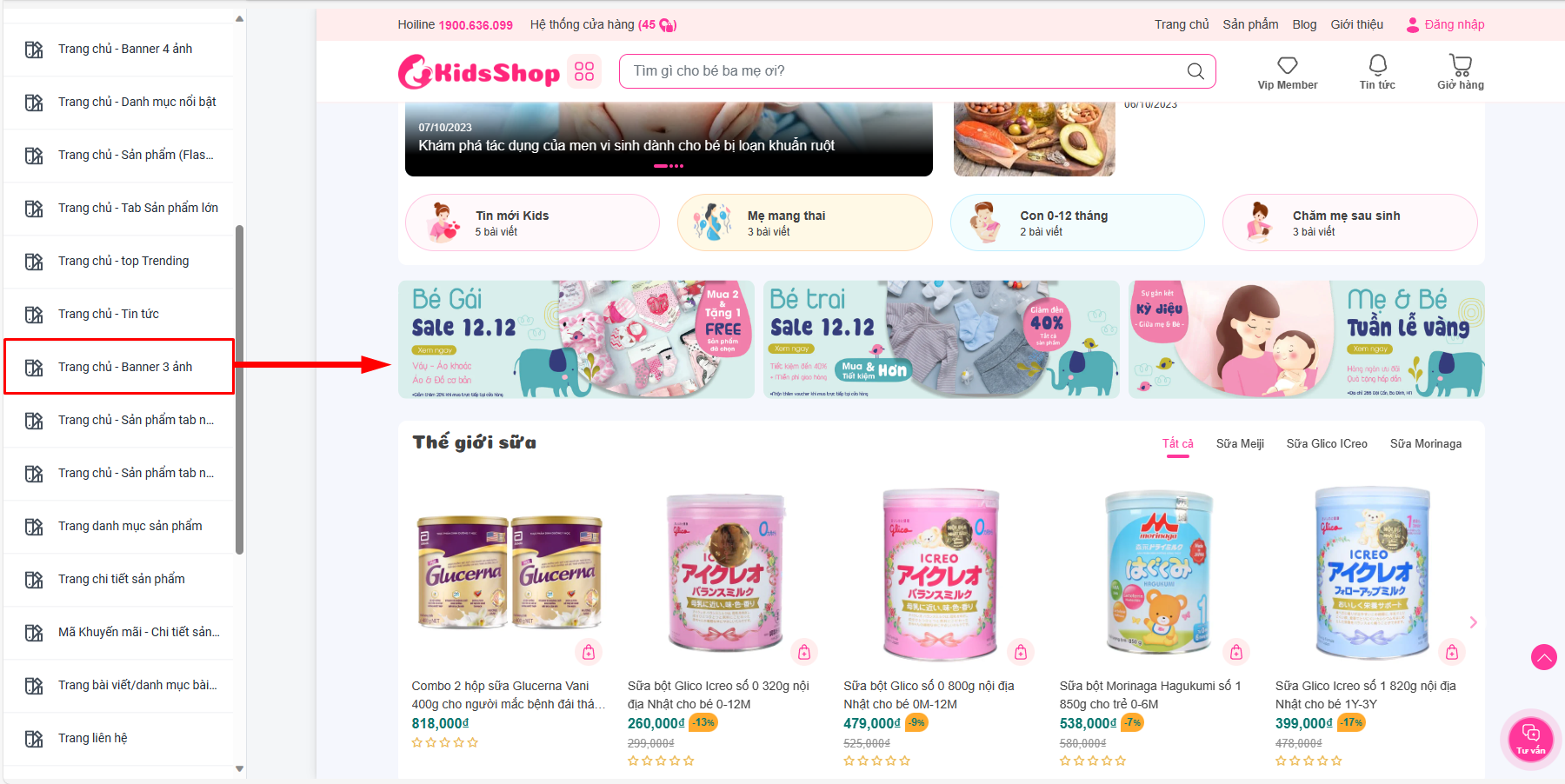
Task: Focus the Tìm gì cho bé search field
Action: tap(904, 71)
